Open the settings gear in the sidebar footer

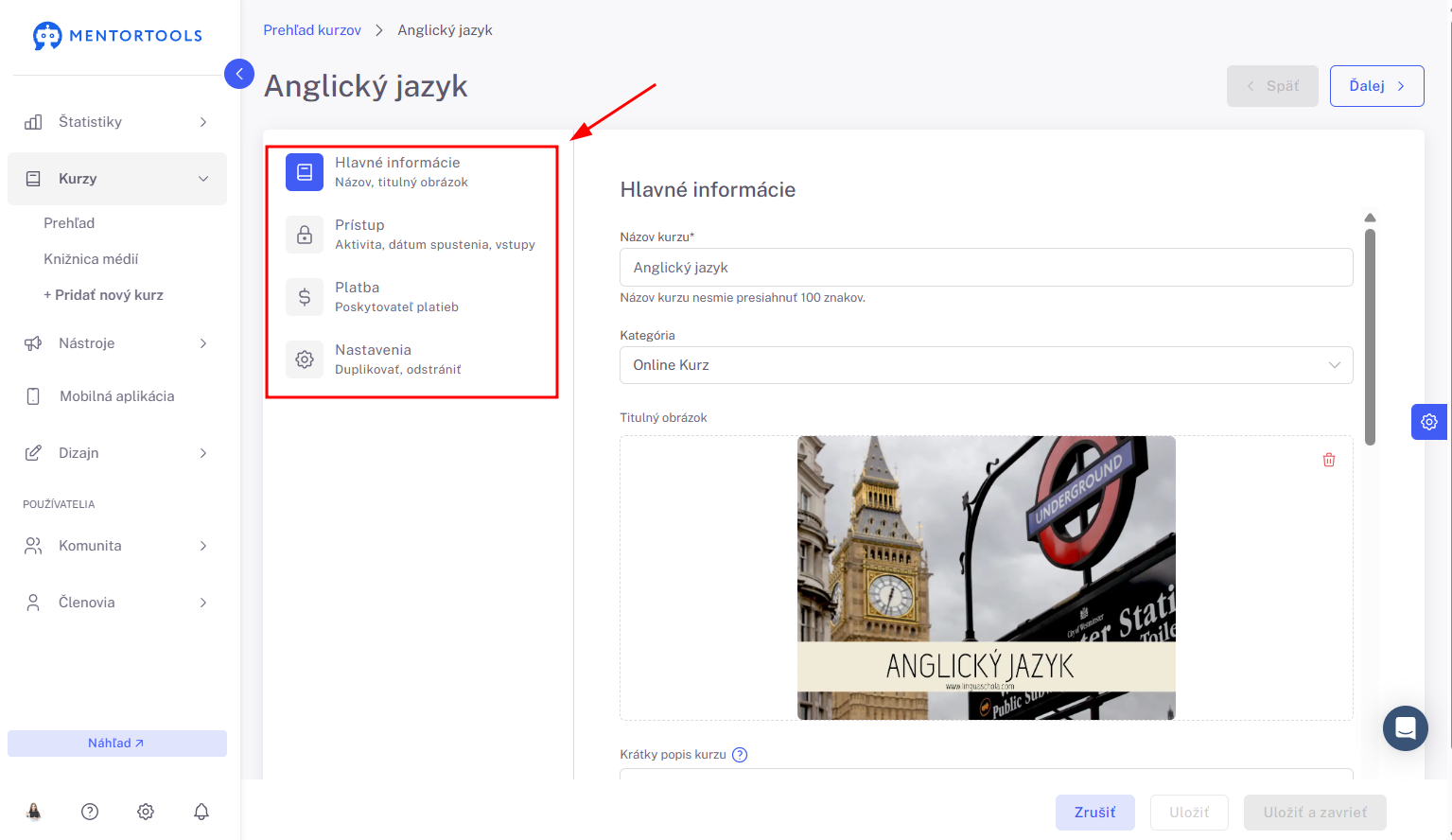[146, 812]
